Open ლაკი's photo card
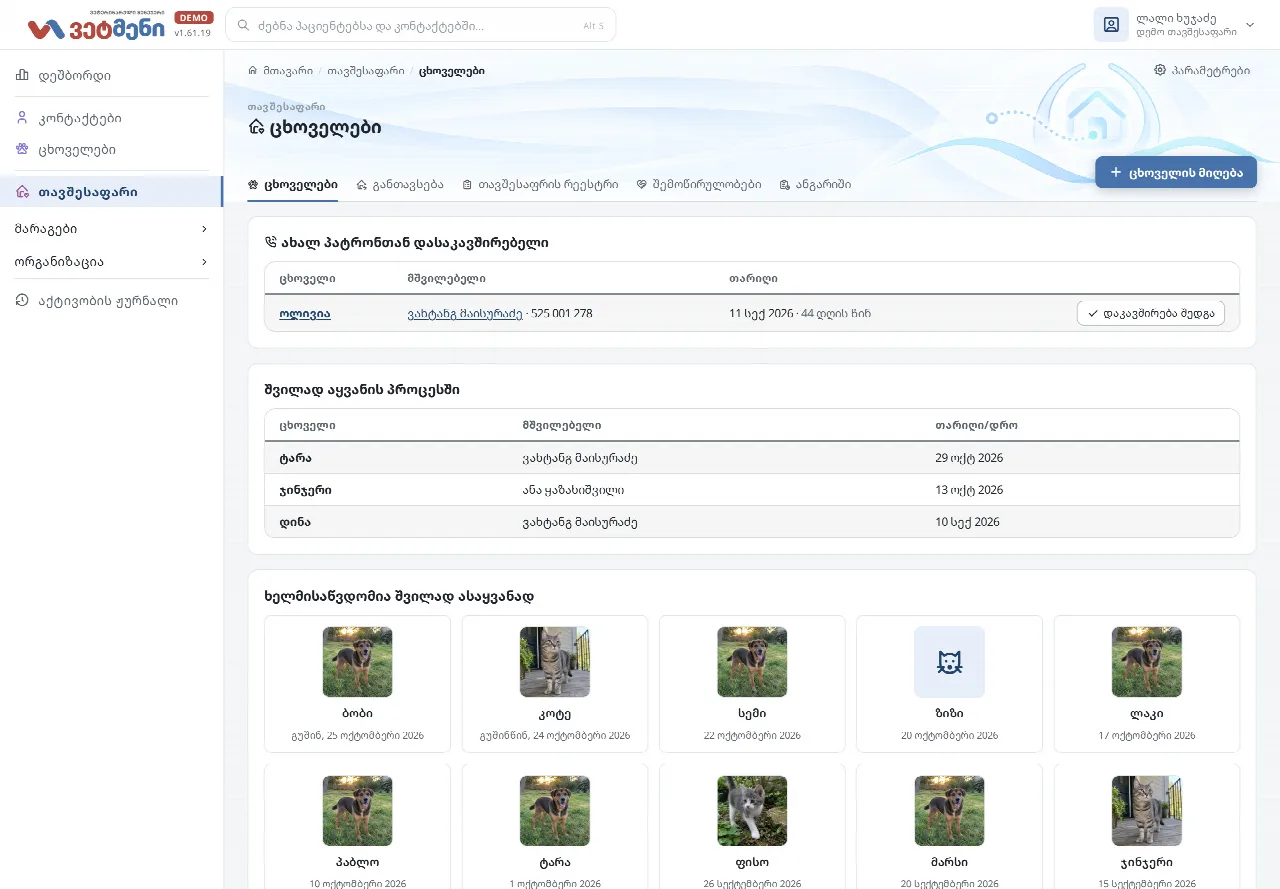Viewport: 1280px width, 889px height. tap(1147, 684)
